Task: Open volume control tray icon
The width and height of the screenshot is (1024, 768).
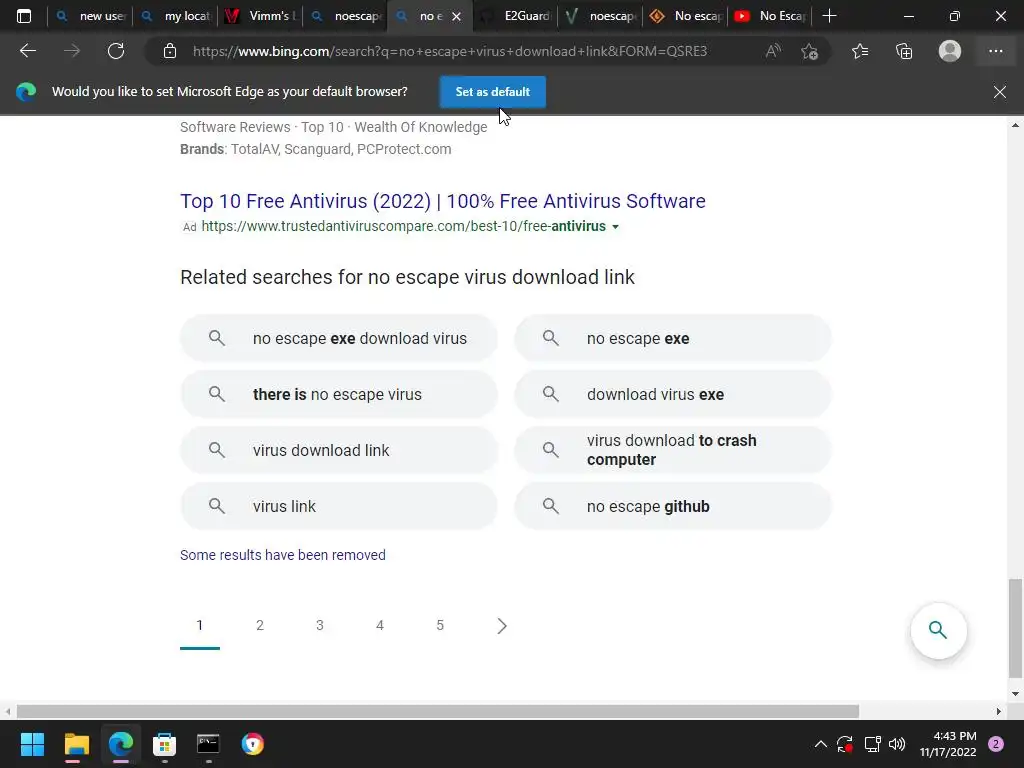Action: click(897, 744)
